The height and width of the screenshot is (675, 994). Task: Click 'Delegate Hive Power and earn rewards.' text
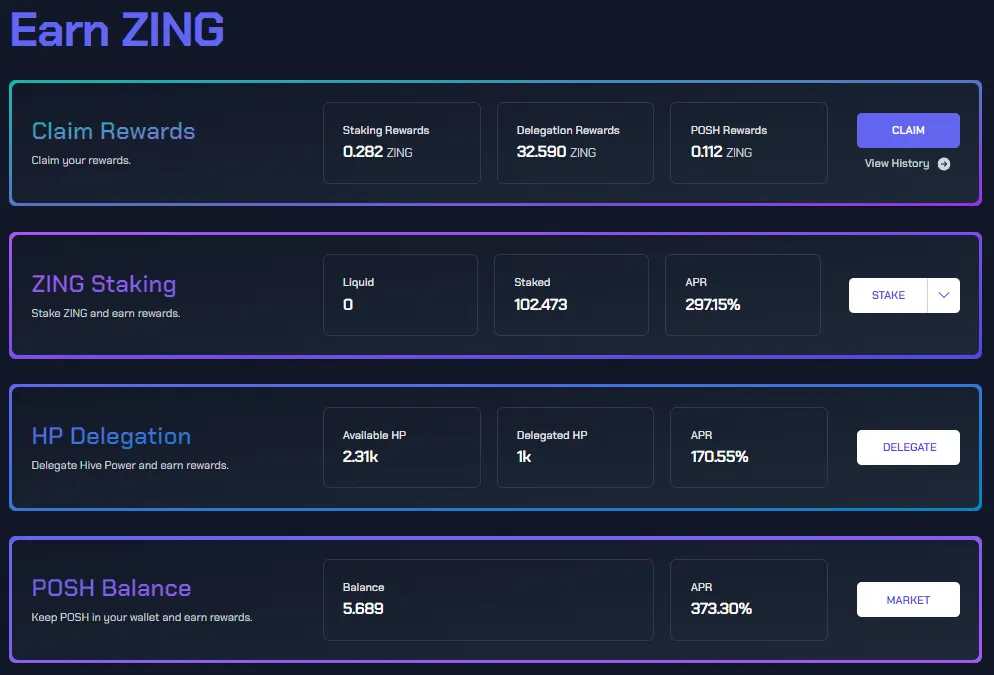click(130, 465)
